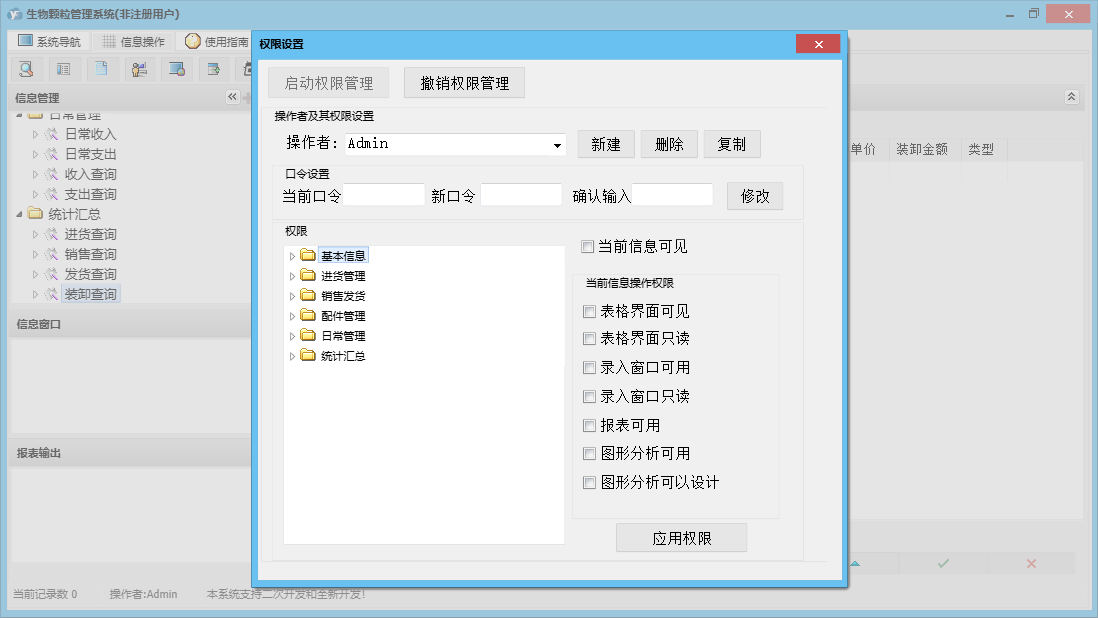Open the 使用指南 tab
This screenshot has width=1098, height=618.
tap(217, 41)
